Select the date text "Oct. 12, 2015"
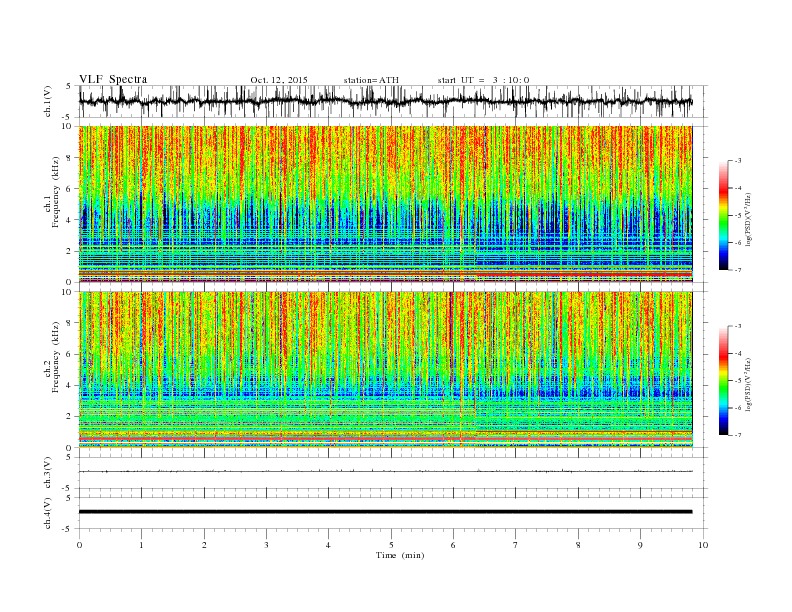Image resolution: width=792 pixels, height=612 pixels. click(x=279, y=80)
